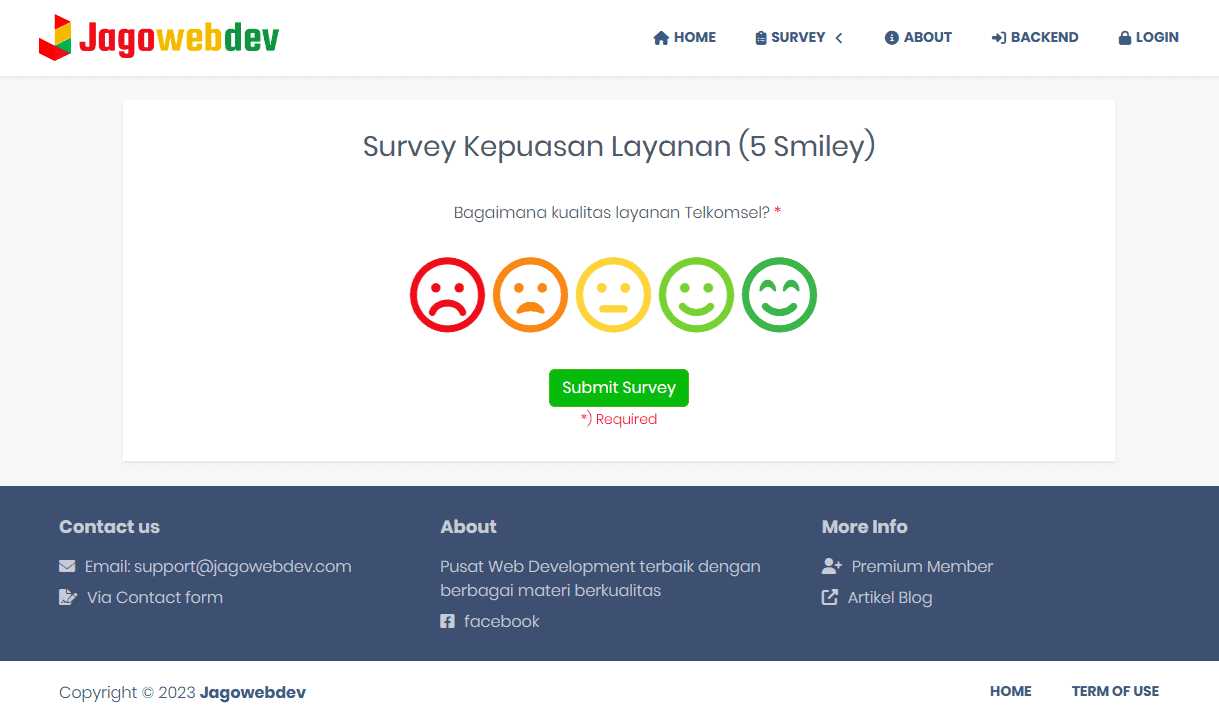The width and height of the screenshot is (1219, 721).
Task: Go to HOME in the top navigation
Action: pos(685,37)
